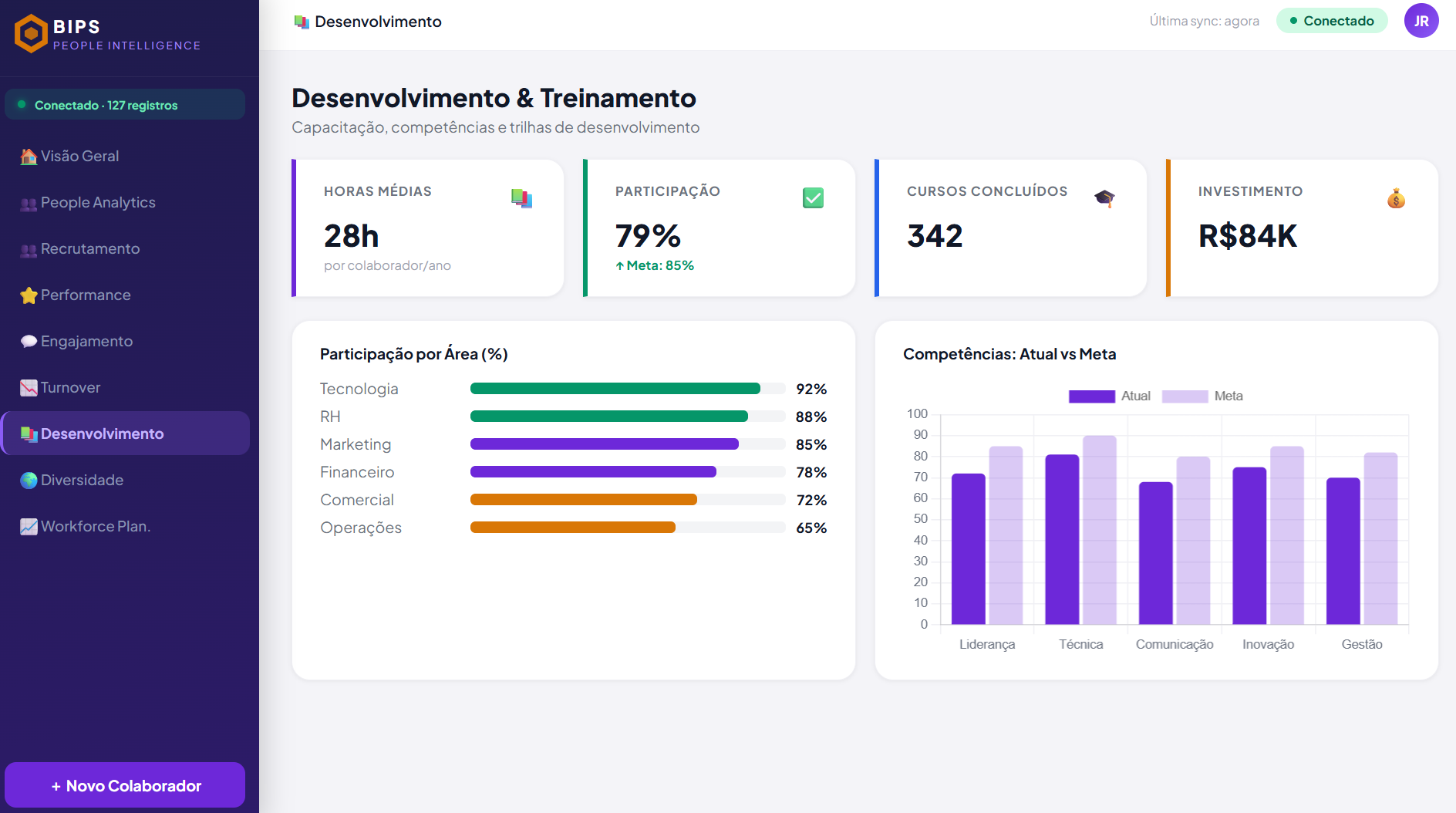Click the Turnover chart icon
This screenshot has height=813, width=1456.
(29, 388)
